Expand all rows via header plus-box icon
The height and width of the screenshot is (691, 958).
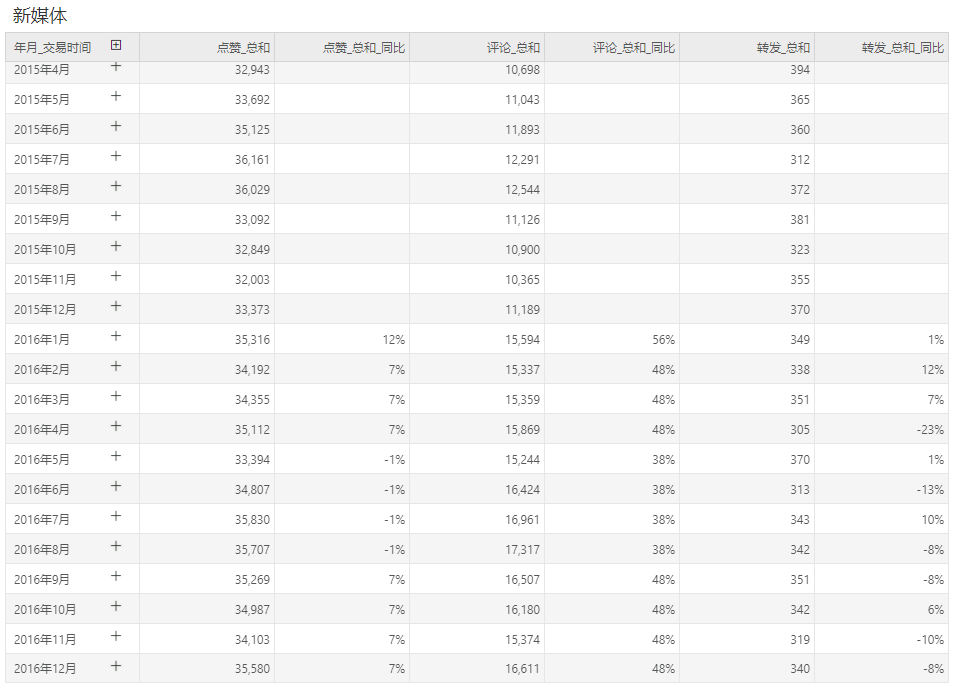pyautogui.click(x=115, y=45)
